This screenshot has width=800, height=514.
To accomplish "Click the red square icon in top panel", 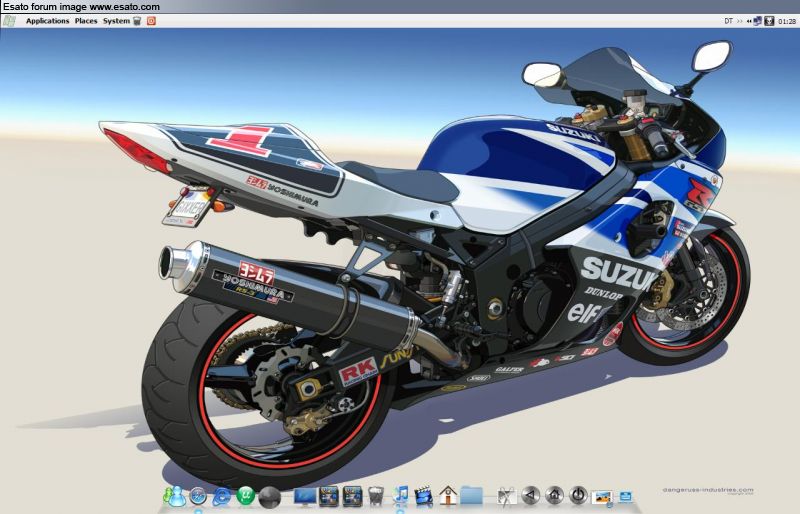I will click(x=151, y=21).
